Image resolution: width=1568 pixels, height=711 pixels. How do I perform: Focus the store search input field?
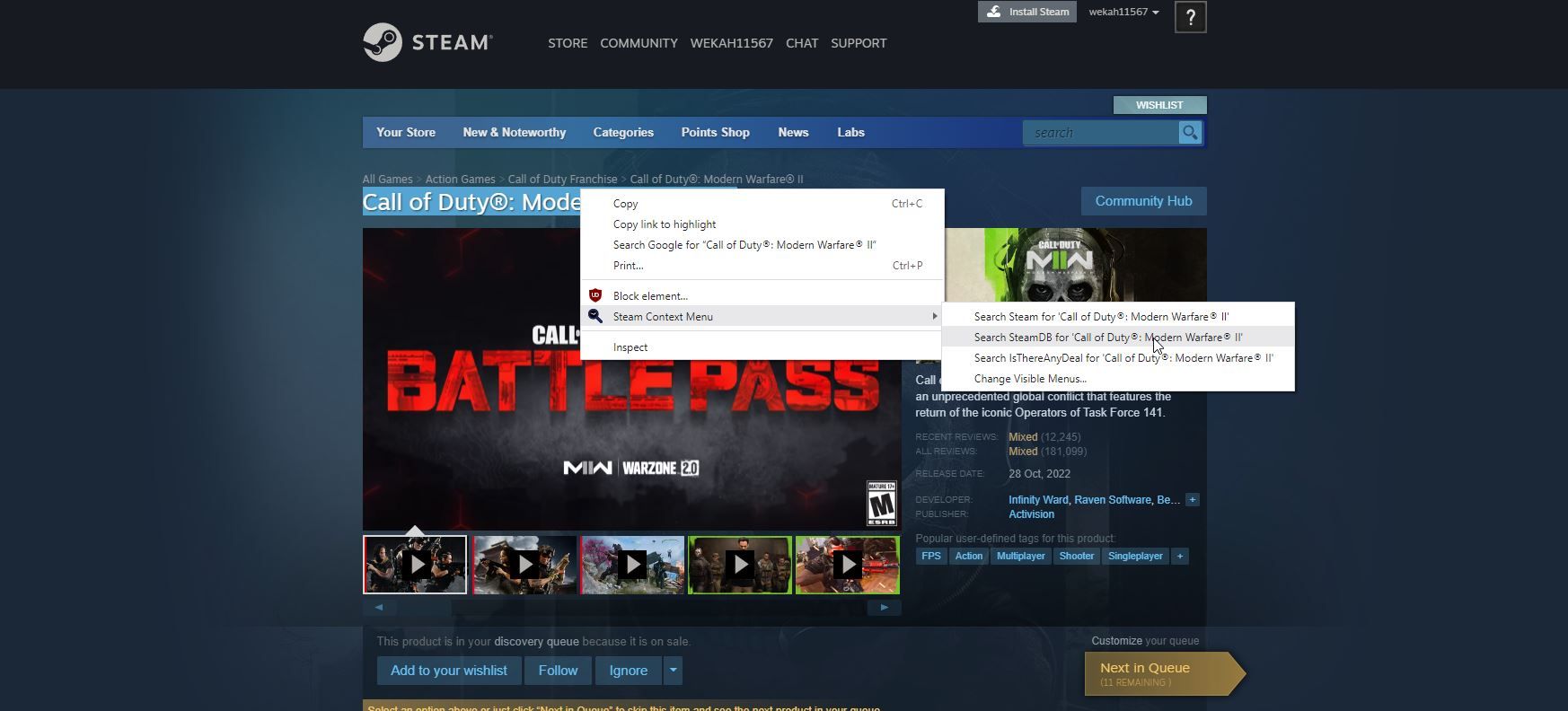tap(1101, 133)
